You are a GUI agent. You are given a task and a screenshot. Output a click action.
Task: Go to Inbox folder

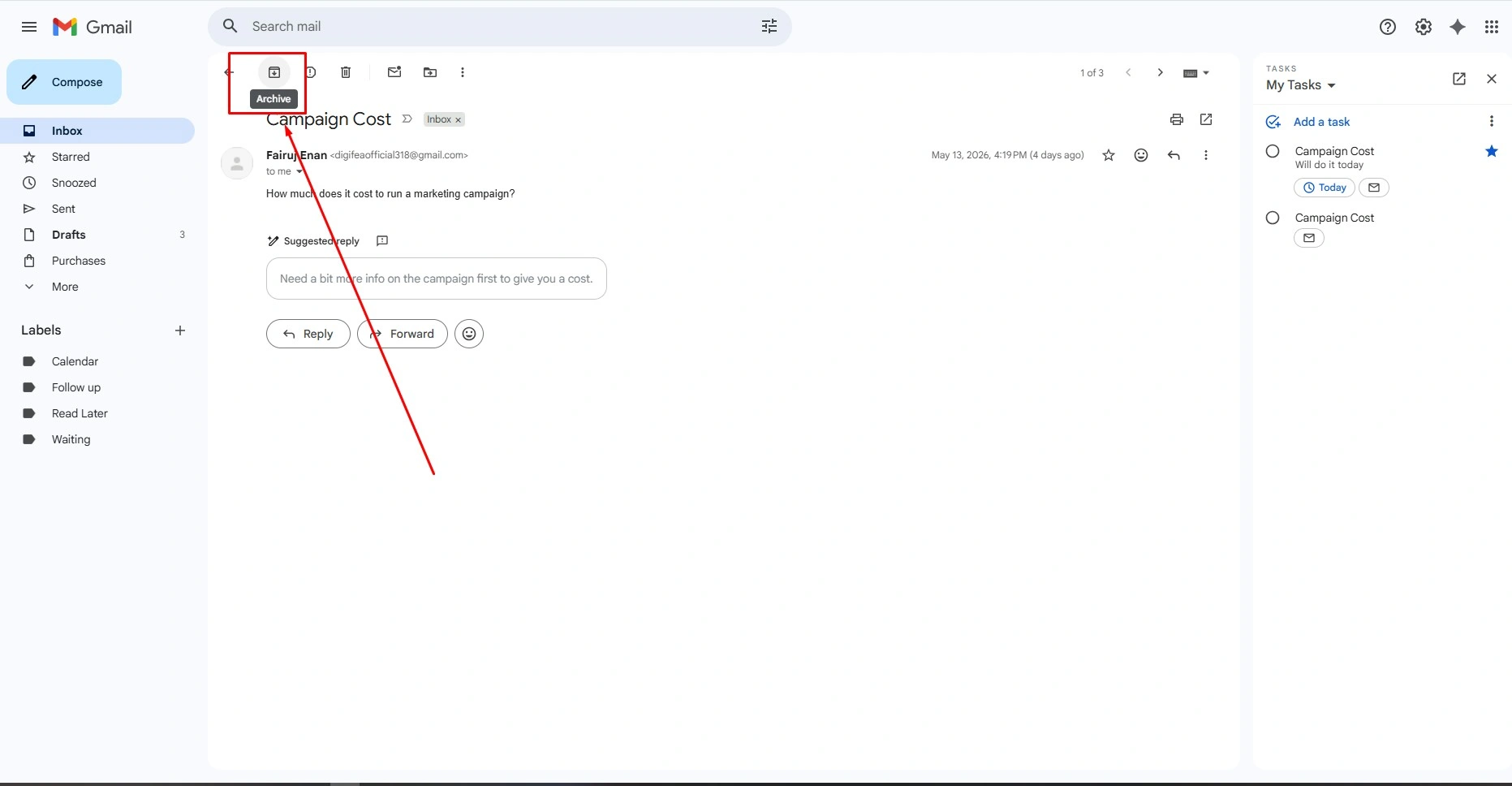[x=97, y=131]
